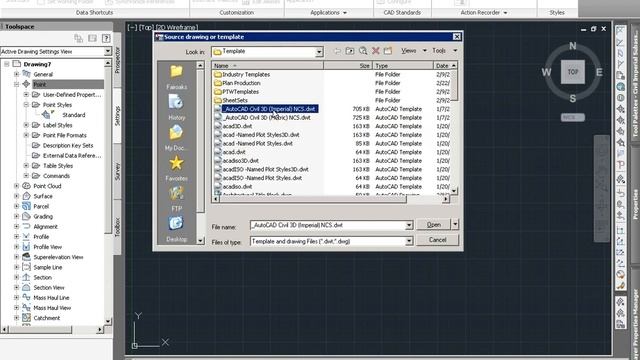Click the Parcel node icon
Image resolution: width=640 pixels, height=360 pixels.
27,206
